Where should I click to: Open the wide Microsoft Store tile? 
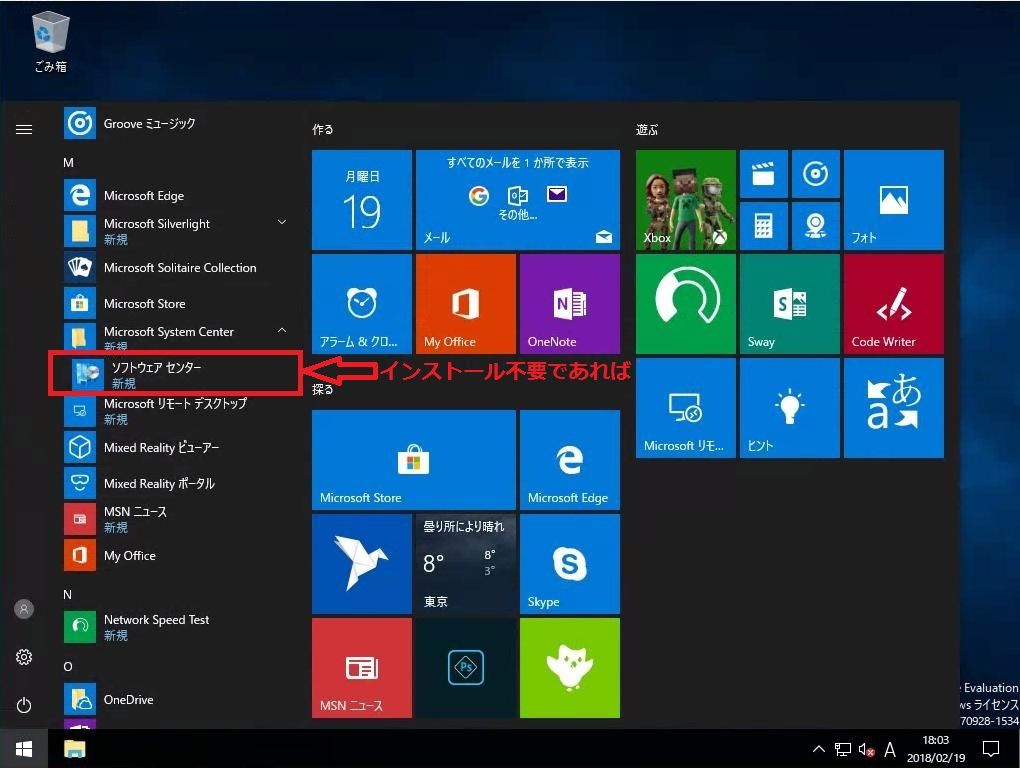414,460
